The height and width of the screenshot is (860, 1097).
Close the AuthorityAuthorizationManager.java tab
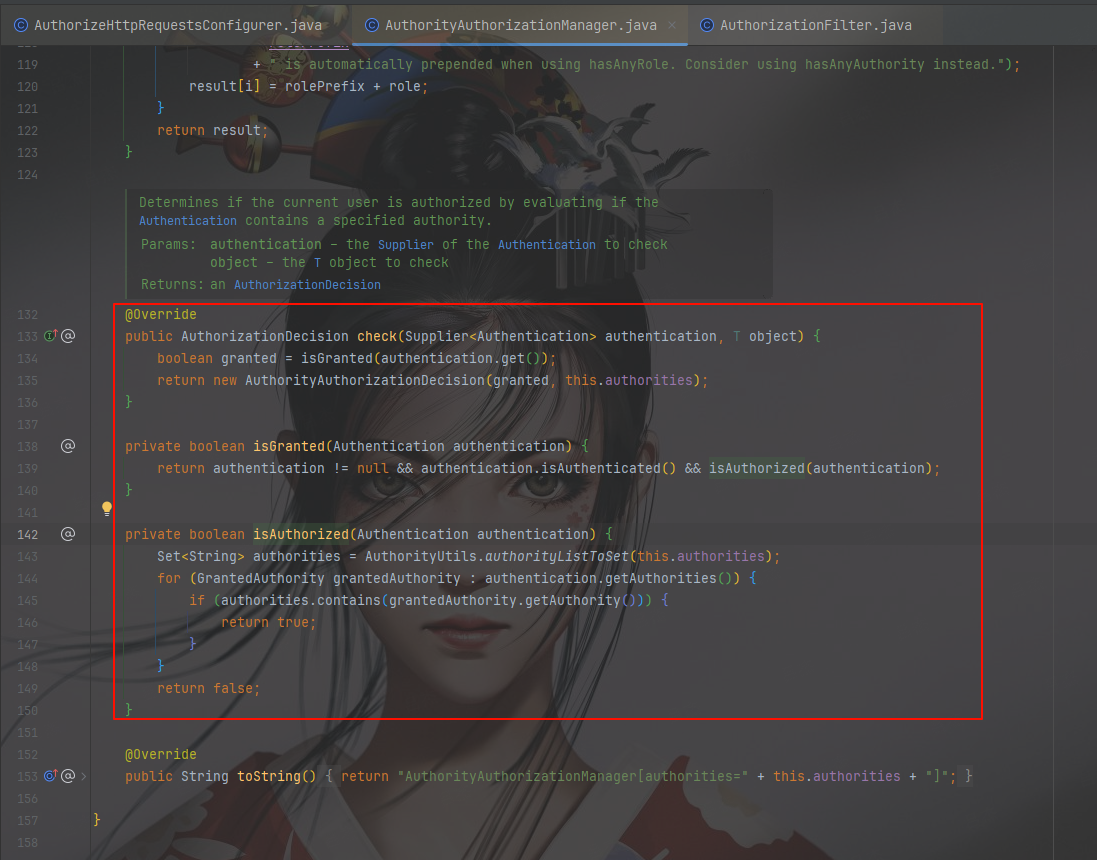pyautogui.click(x=672, y=25)
